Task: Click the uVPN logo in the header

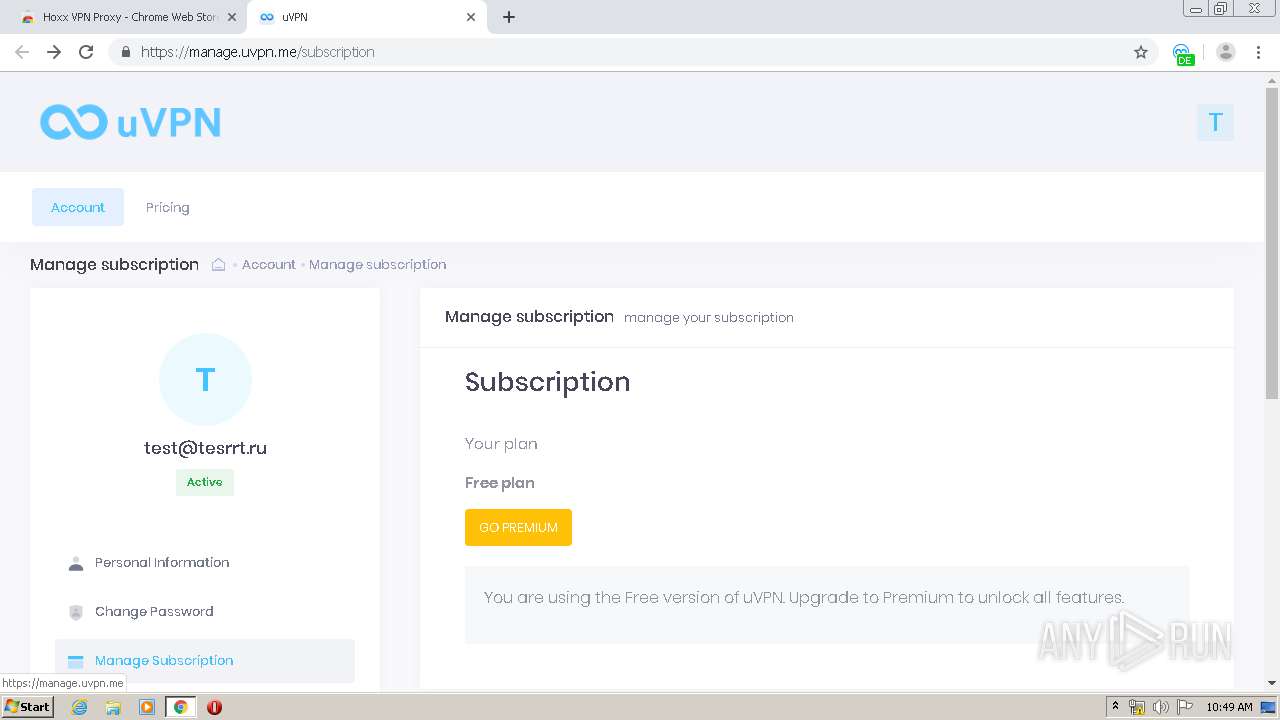Action: (x=130, y=122)
